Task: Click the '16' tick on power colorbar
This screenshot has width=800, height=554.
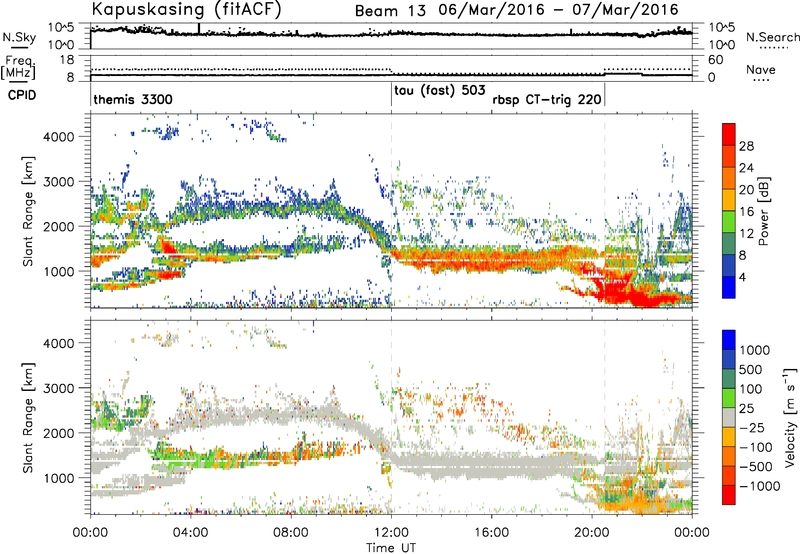Action: click(746, 212)
